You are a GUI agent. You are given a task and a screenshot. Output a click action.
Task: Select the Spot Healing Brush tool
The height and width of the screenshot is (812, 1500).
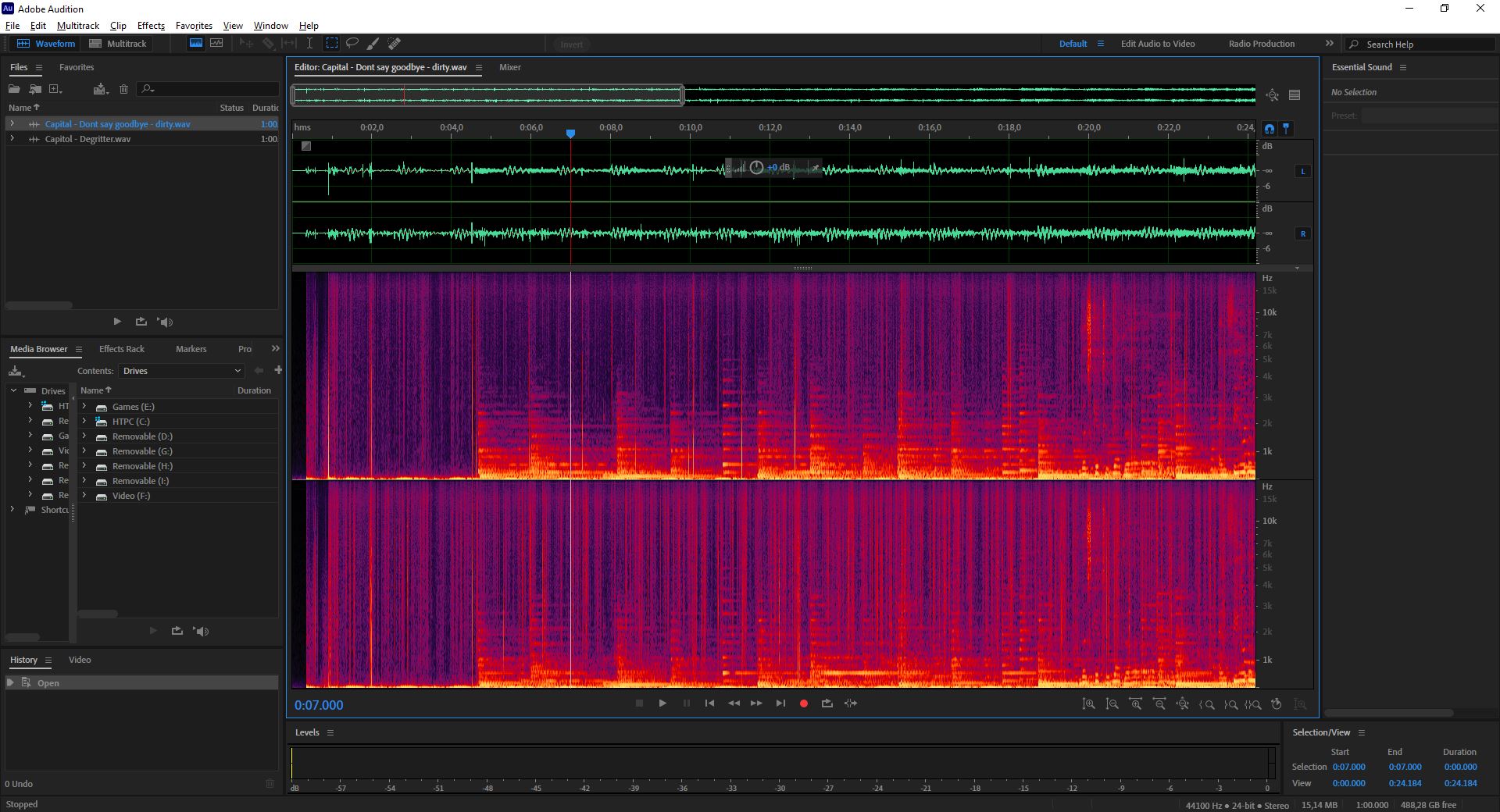click(x=395, y=44)
